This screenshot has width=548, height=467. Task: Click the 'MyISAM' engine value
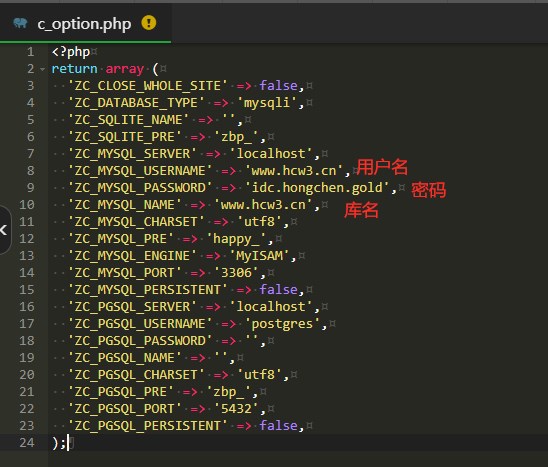click(x=259, y=256)
